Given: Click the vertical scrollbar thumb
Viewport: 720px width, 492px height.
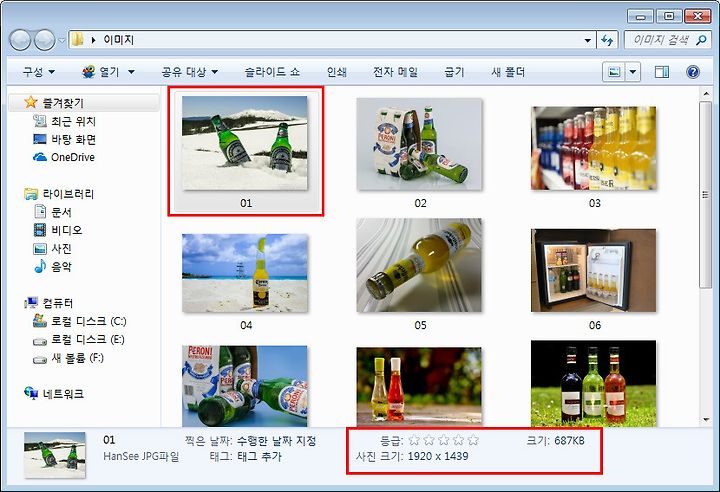Looking at the screenshot, I should click(706, 195).
